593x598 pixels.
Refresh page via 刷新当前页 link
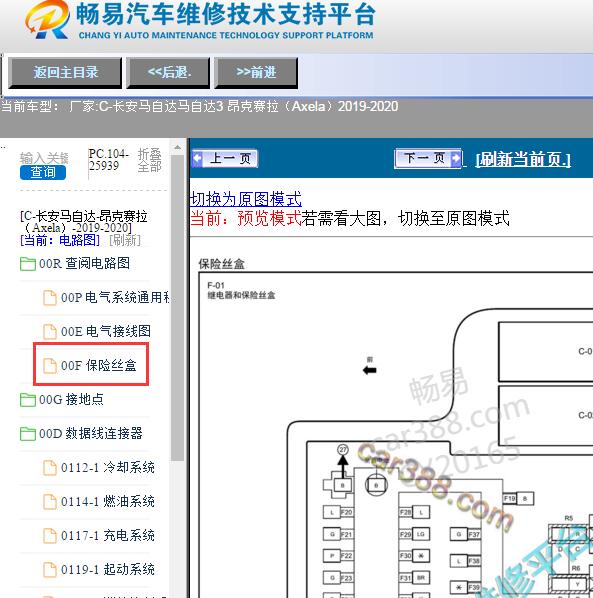523,159
